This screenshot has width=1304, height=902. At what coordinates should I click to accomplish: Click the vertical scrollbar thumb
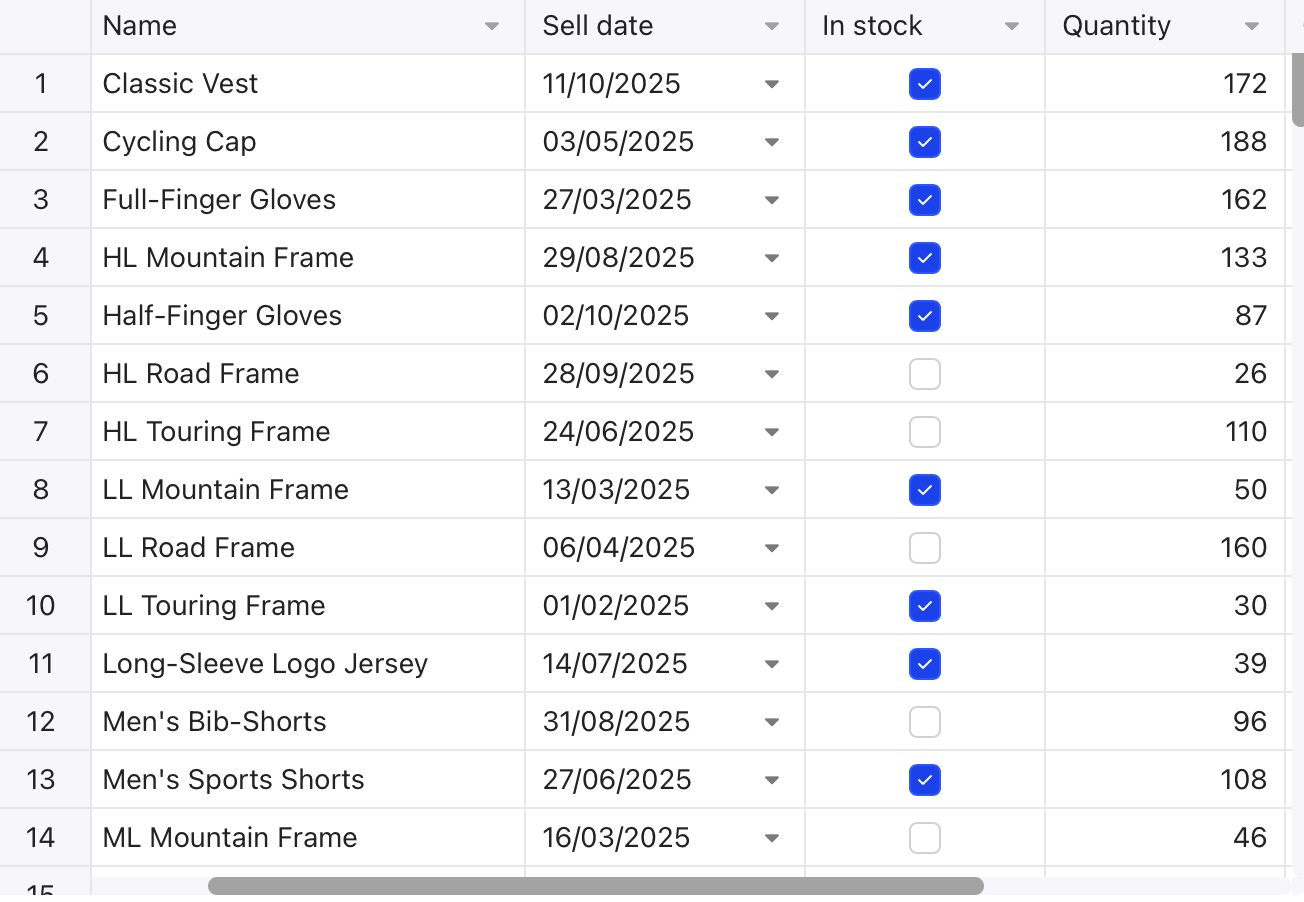click(1297, 88)
